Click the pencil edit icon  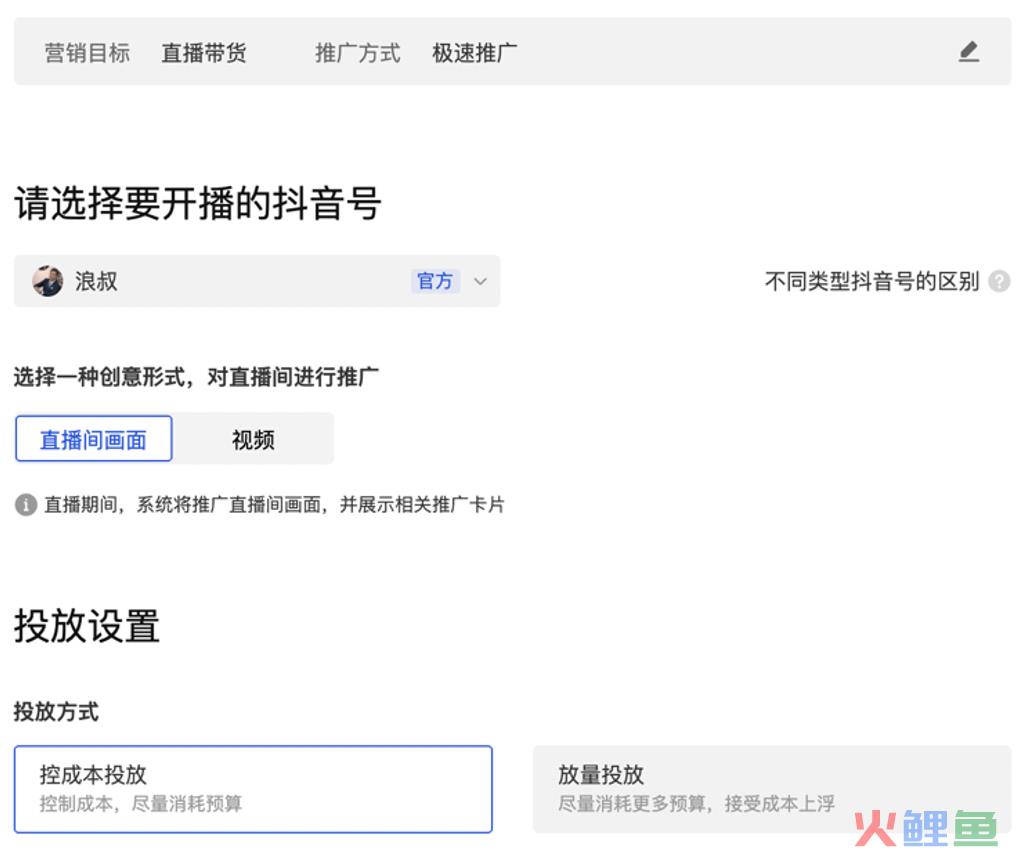969,51
